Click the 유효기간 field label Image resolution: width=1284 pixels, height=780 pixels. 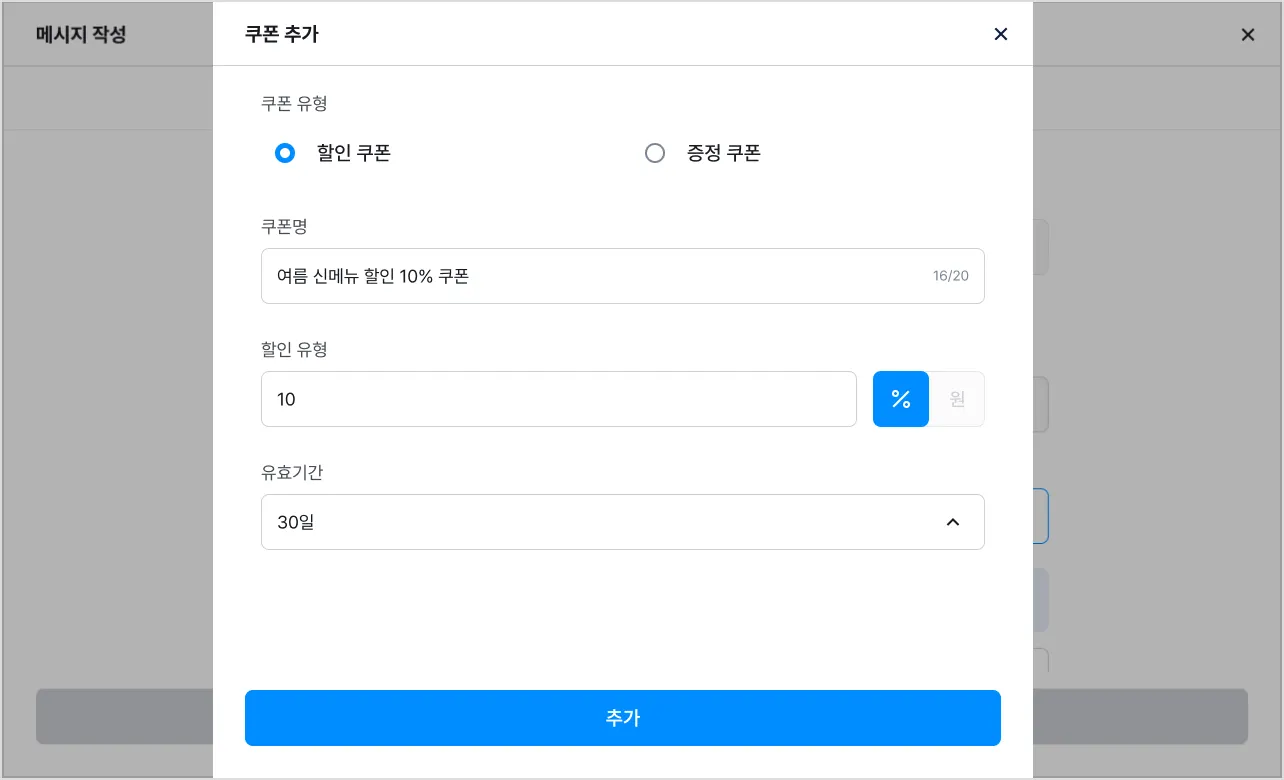tap(292, 472)
